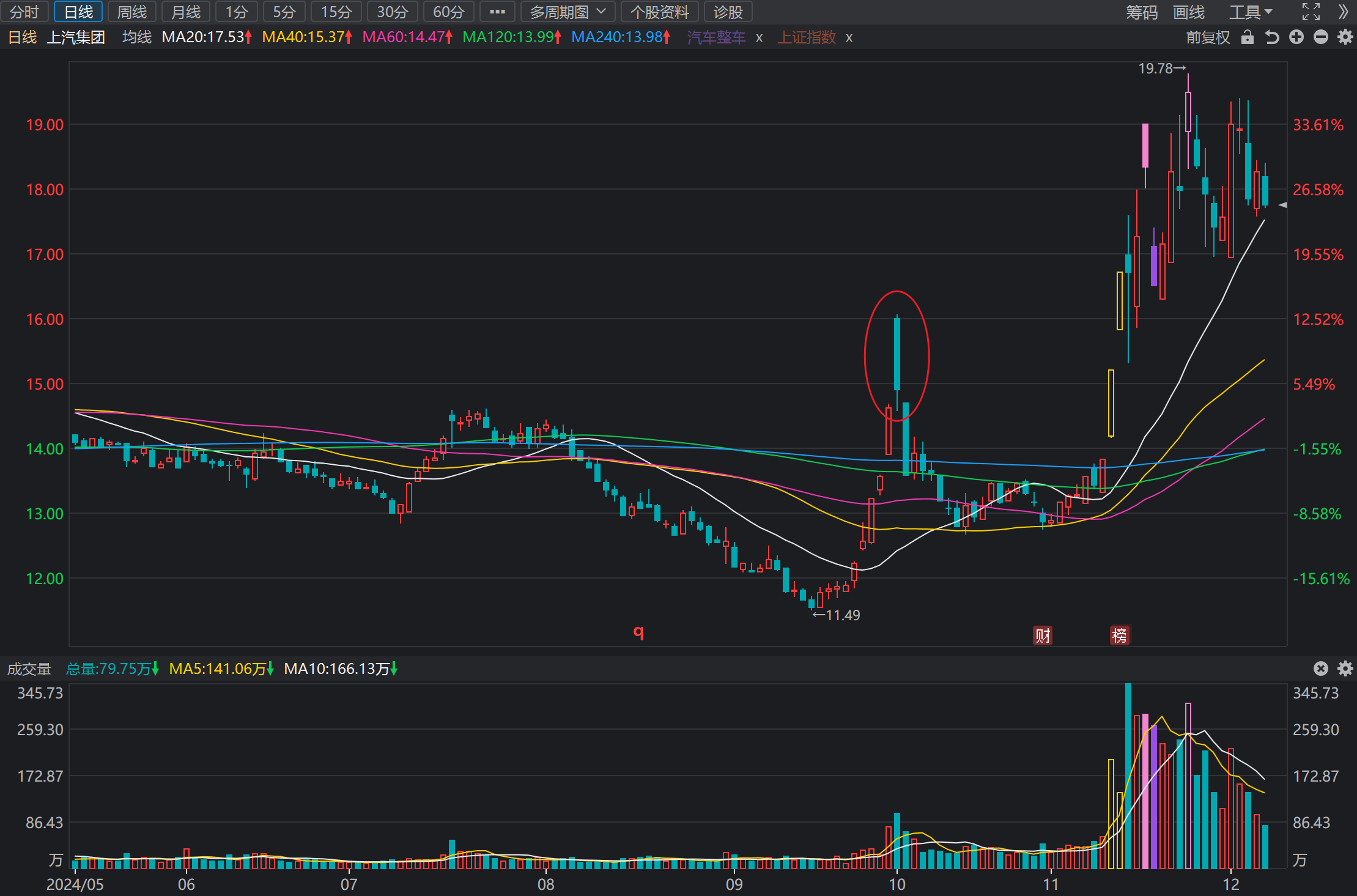Click the 榜 marker on the chart
The height and width of the screenshot is (896, 1357).
coord(1120,635)
